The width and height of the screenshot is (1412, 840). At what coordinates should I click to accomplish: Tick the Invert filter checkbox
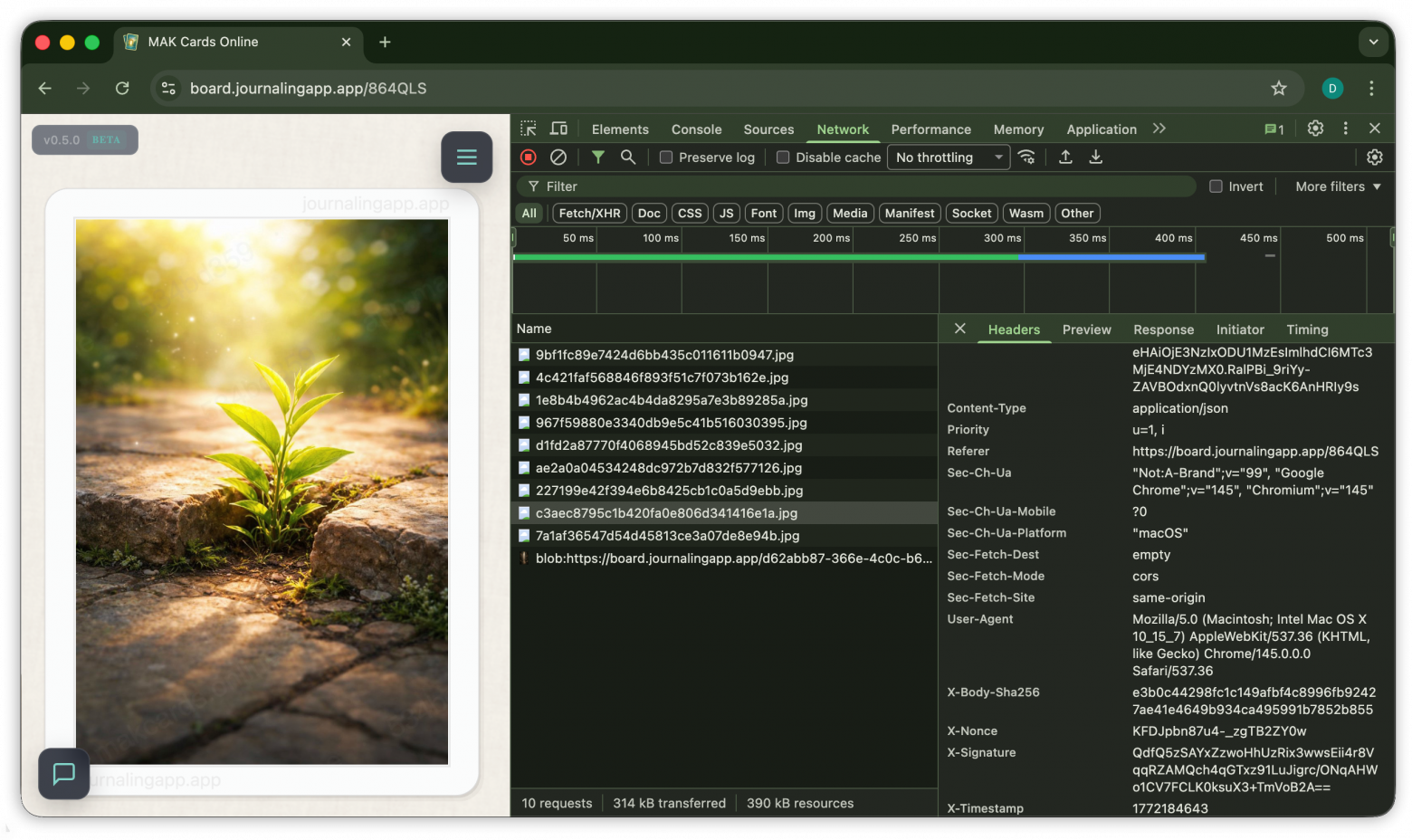(1216, 186)
